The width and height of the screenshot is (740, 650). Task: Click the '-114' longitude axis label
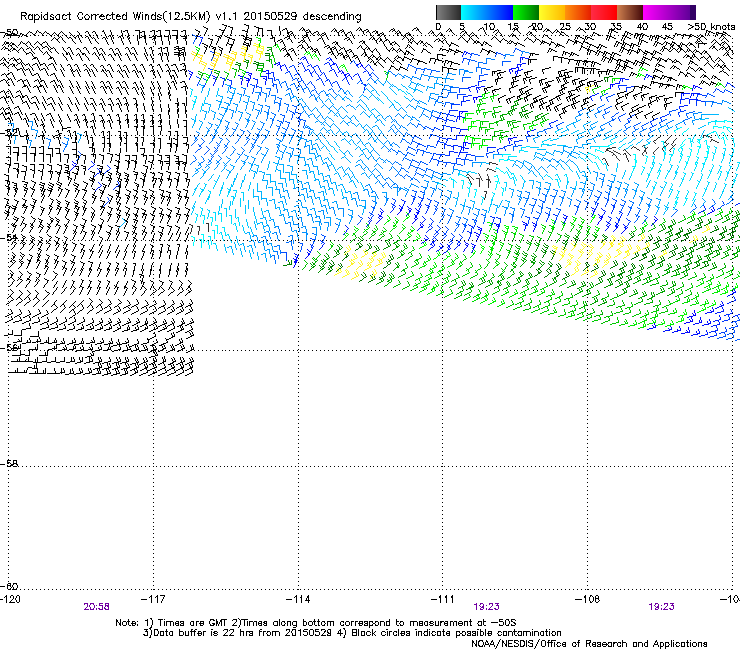298,599
